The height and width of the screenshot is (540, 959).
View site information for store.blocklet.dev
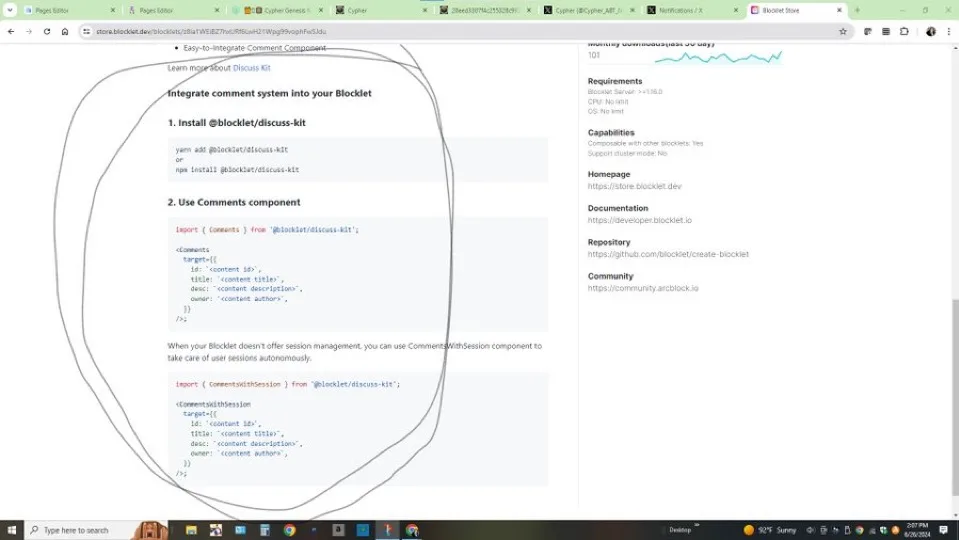click(x=87, y=31)
